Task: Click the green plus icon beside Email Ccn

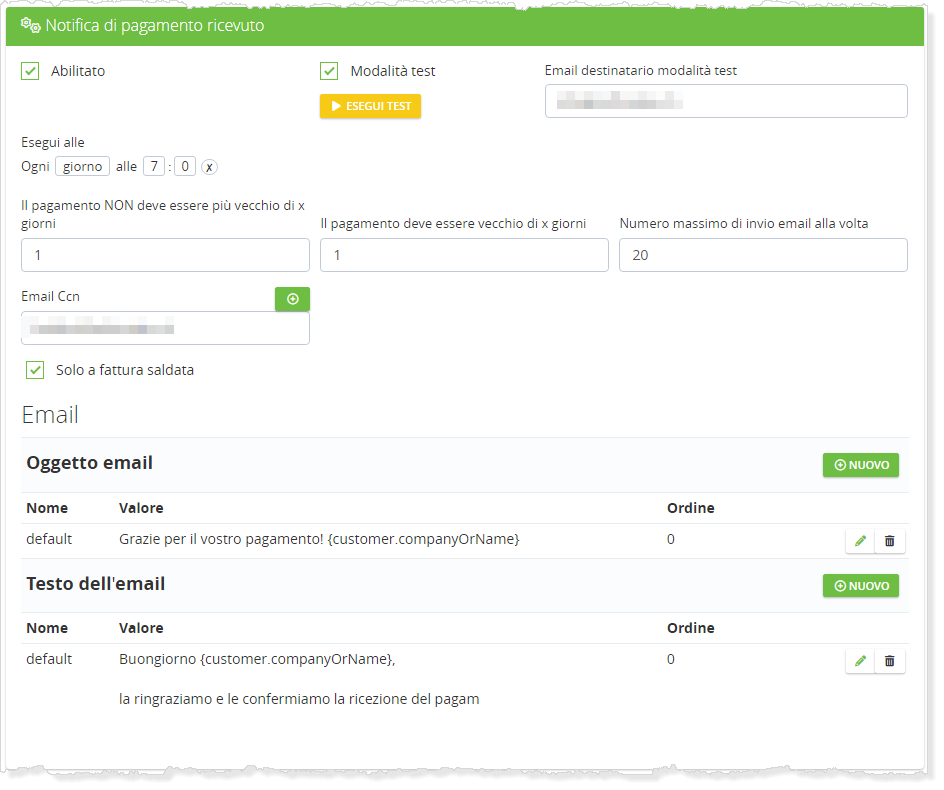Action: (x=292, y=299)
